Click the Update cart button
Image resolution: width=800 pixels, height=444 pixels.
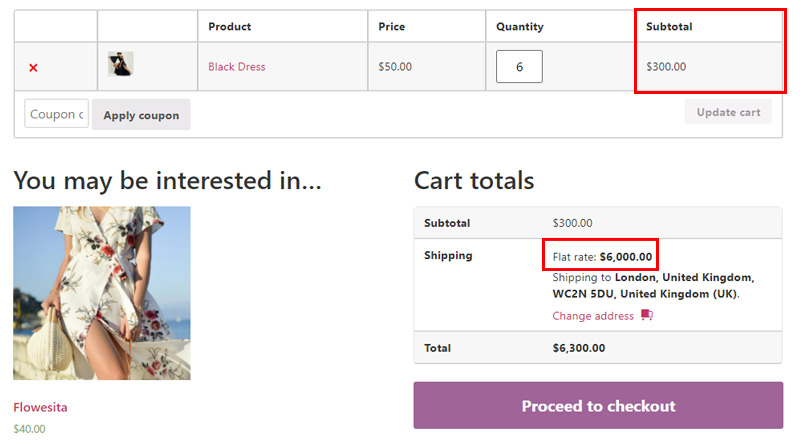728,112
